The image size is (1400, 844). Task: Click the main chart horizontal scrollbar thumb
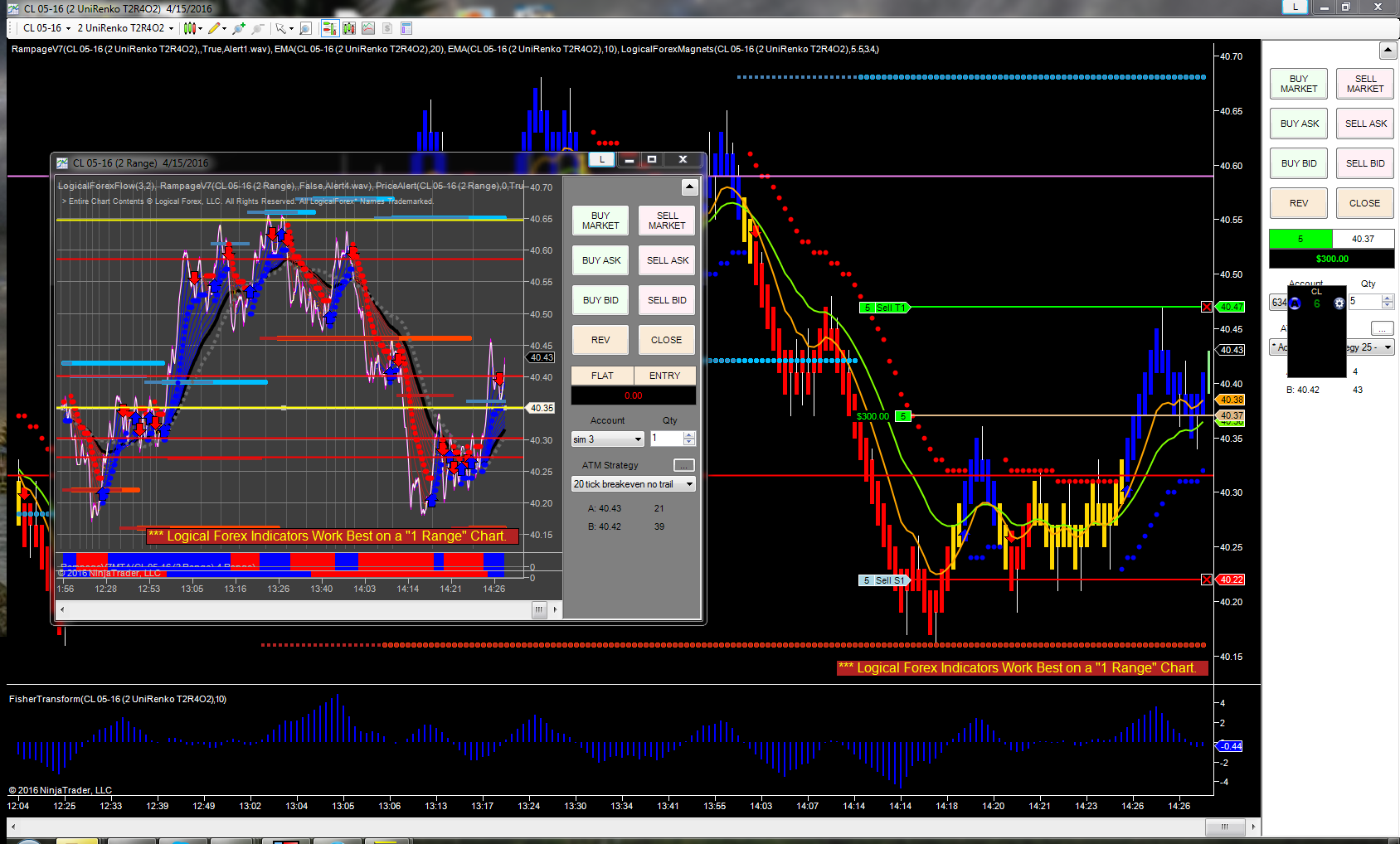click(x=1225, y=827)
